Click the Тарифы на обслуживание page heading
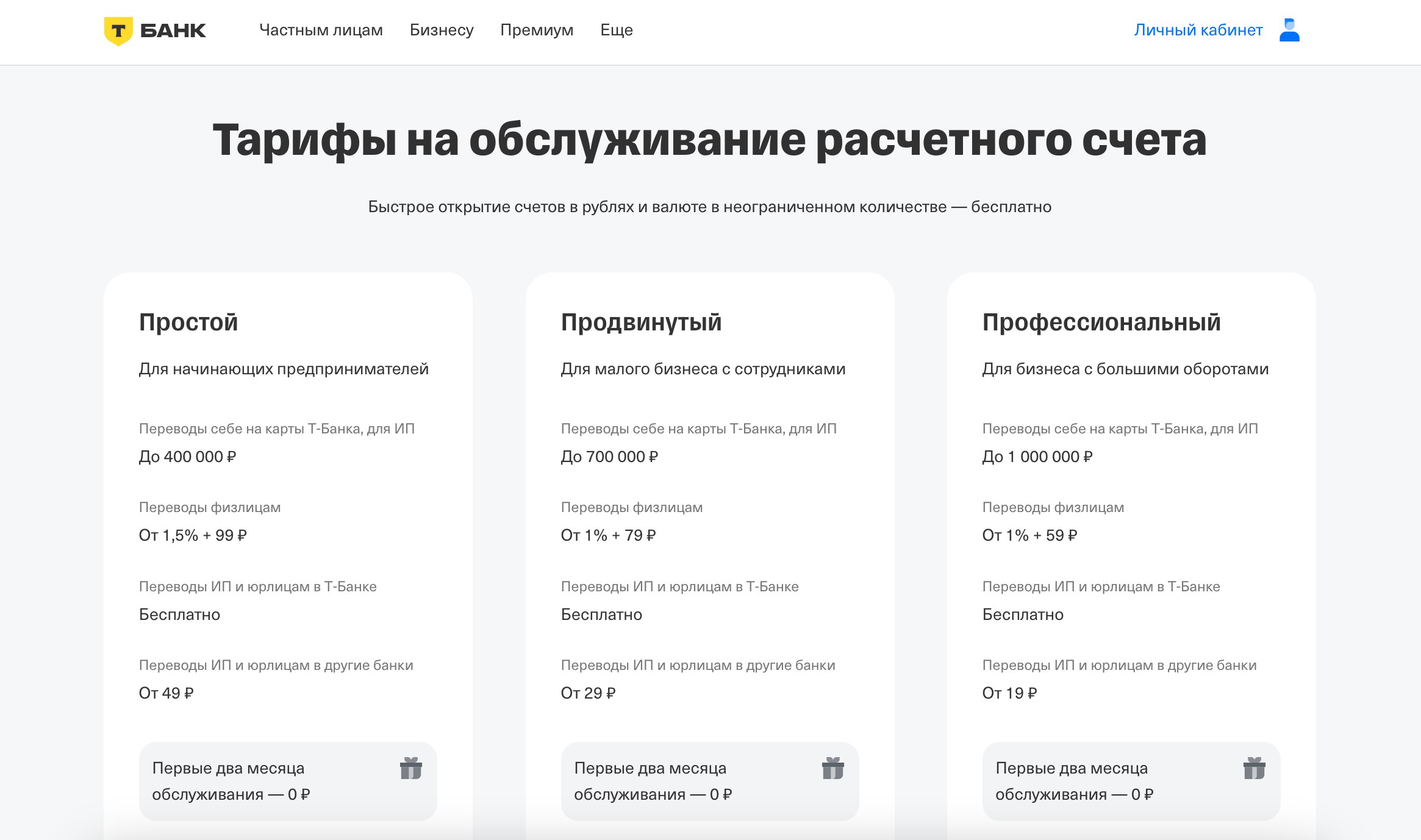This screenshot has width=1421, height=840. pyautogui.click(x=709, y=140)
